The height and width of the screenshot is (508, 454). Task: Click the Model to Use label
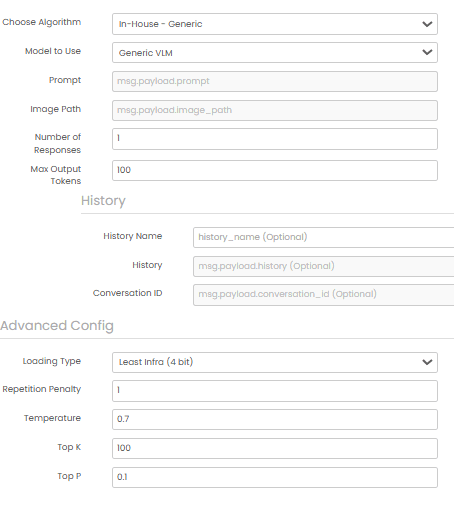click(x=53, y=51)
